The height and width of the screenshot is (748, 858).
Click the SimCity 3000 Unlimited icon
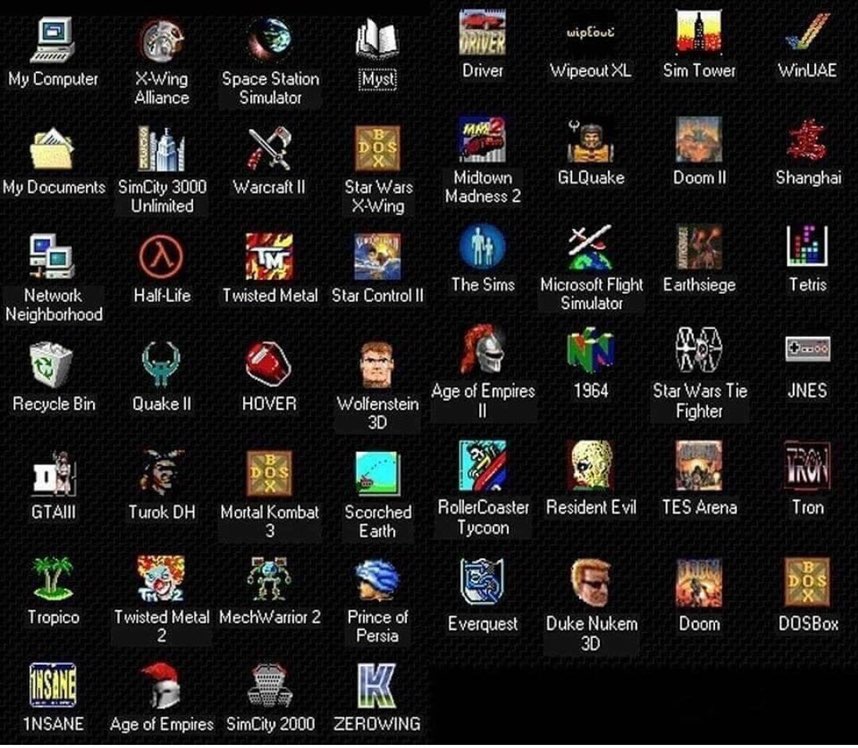(x=161, y=148)
